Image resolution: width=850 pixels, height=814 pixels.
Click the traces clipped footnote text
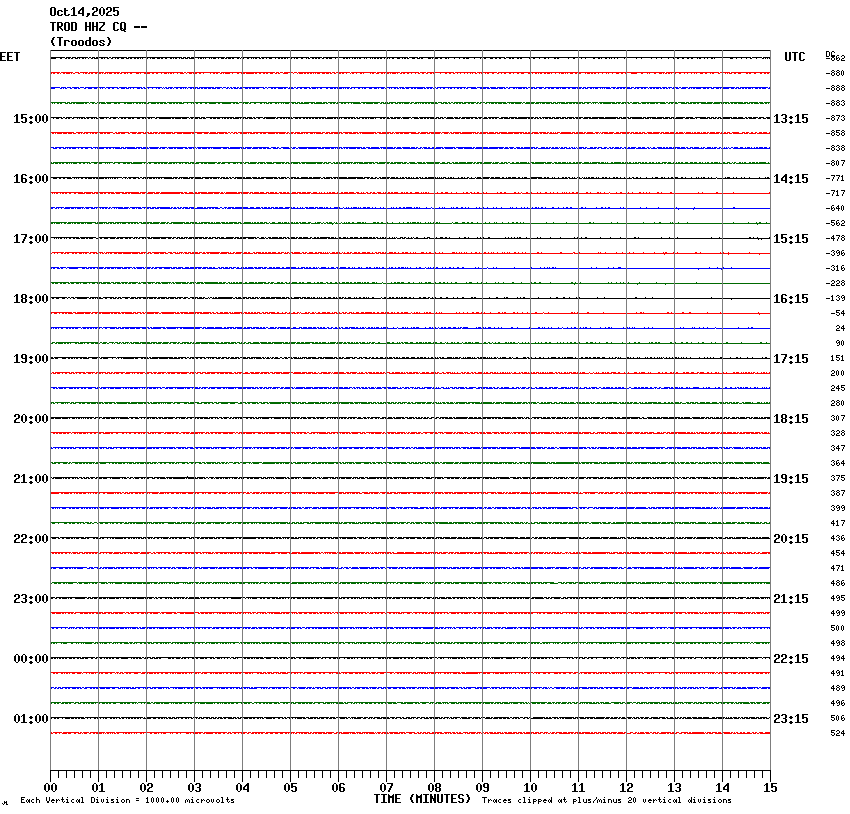click(606, 801)
